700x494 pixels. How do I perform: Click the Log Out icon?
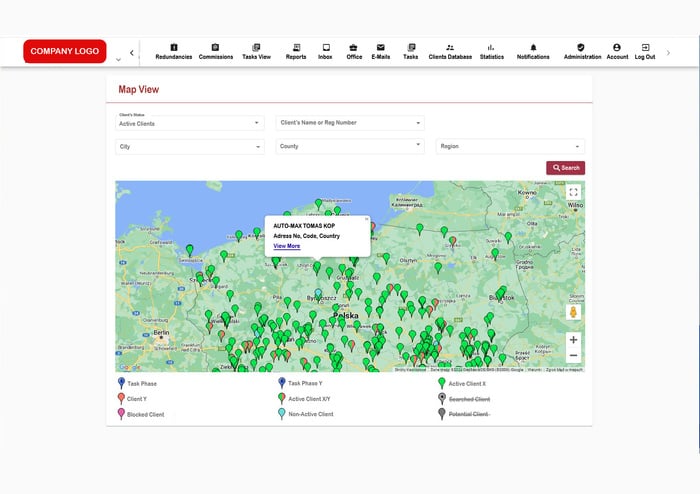(645, 47)
